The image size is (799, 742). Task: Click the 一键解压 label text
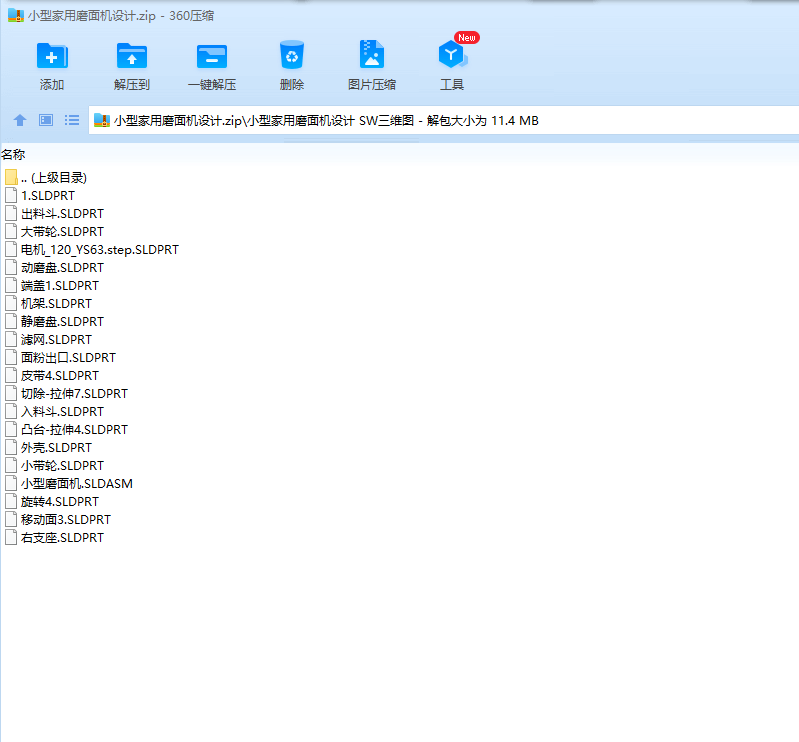[211, 85]
